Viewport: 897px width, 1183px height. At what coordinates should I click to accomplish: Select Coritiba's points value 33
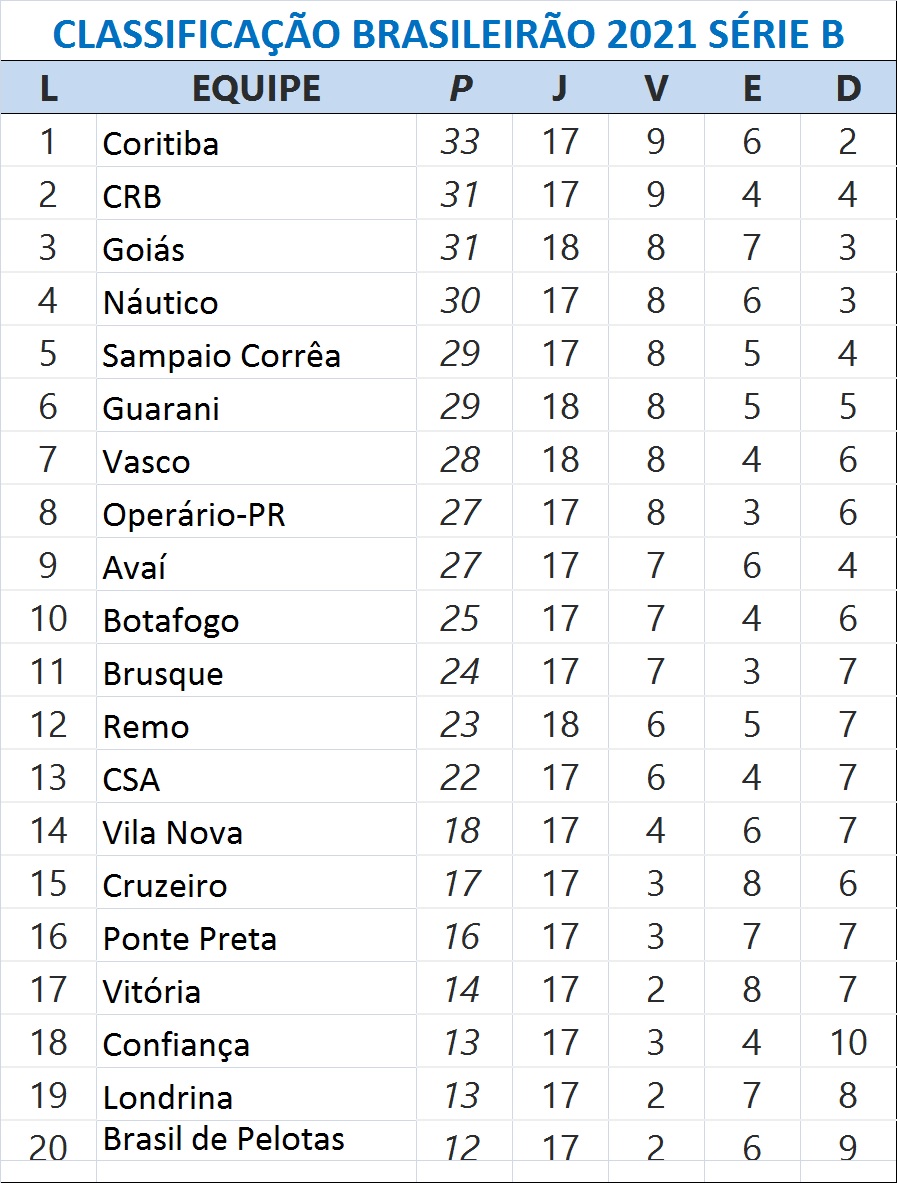coord(460,142)
